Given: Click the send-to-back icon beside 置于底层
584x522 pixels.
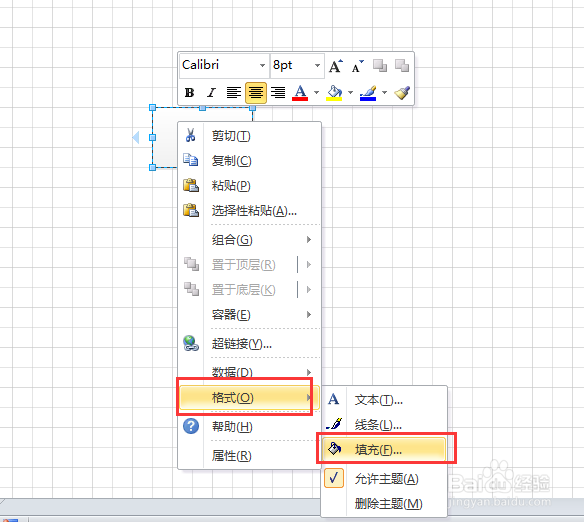Looking at the screenshot, I should tap(191, 289).
